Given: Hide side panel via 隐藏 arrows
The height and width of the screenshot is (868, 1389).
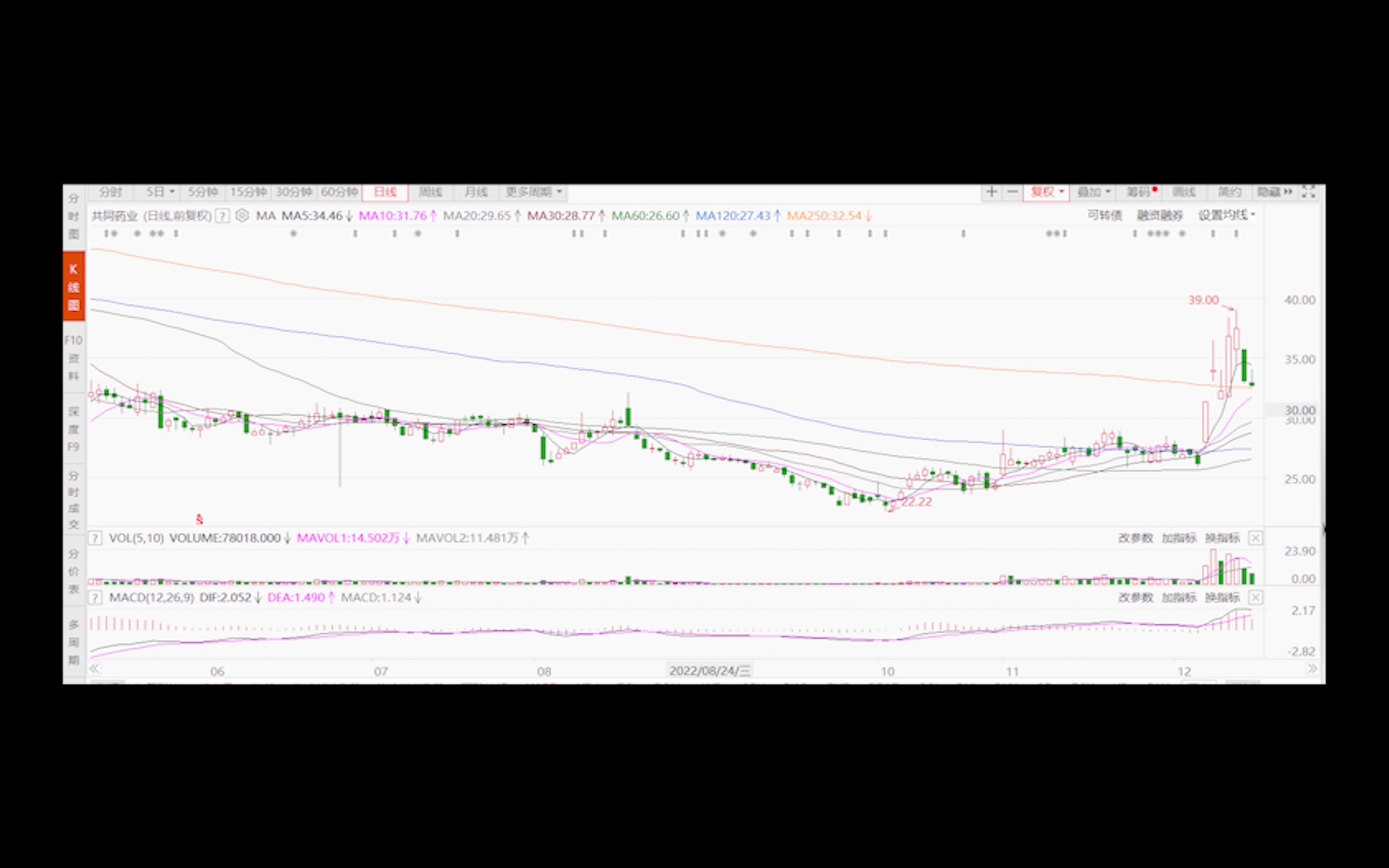Looking at the screenshot, I should (x=1275, y=192).
